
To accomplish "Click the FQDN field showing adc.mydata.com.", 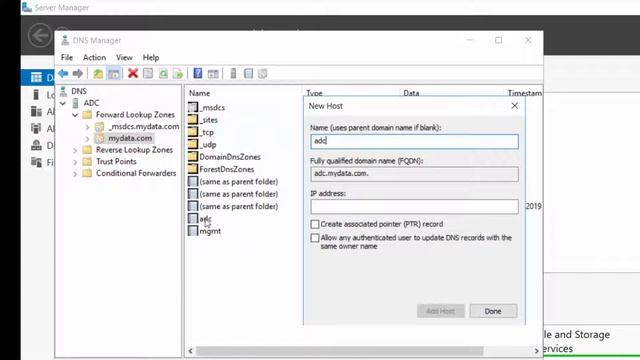I will 414,174.
